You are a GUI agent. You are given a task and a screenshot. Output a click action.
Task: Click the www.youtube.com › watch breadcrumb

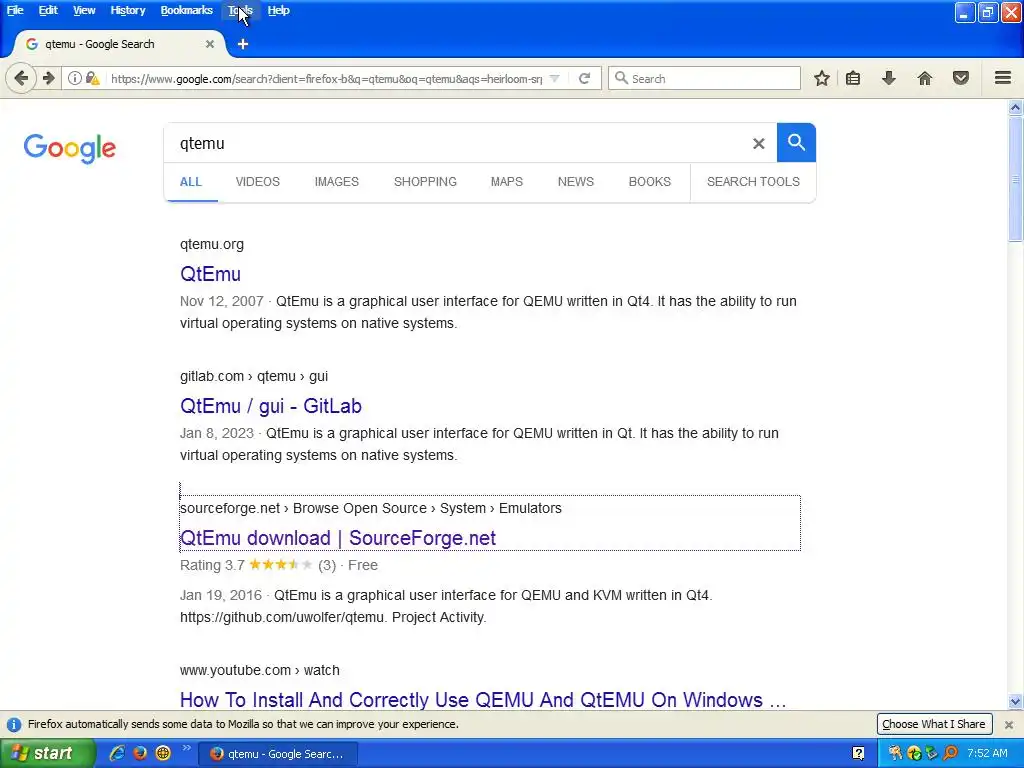point(260,670)
